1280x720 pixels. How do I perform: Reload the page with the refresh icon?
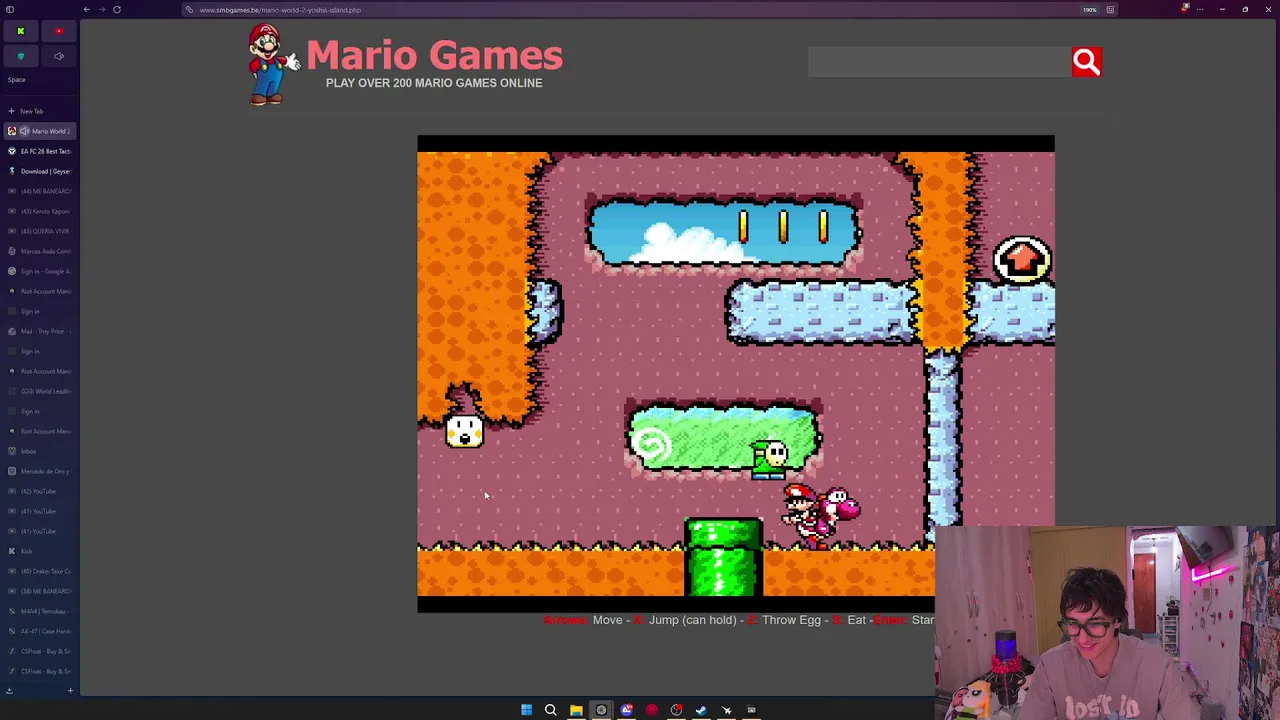click(x=117, y=10)
